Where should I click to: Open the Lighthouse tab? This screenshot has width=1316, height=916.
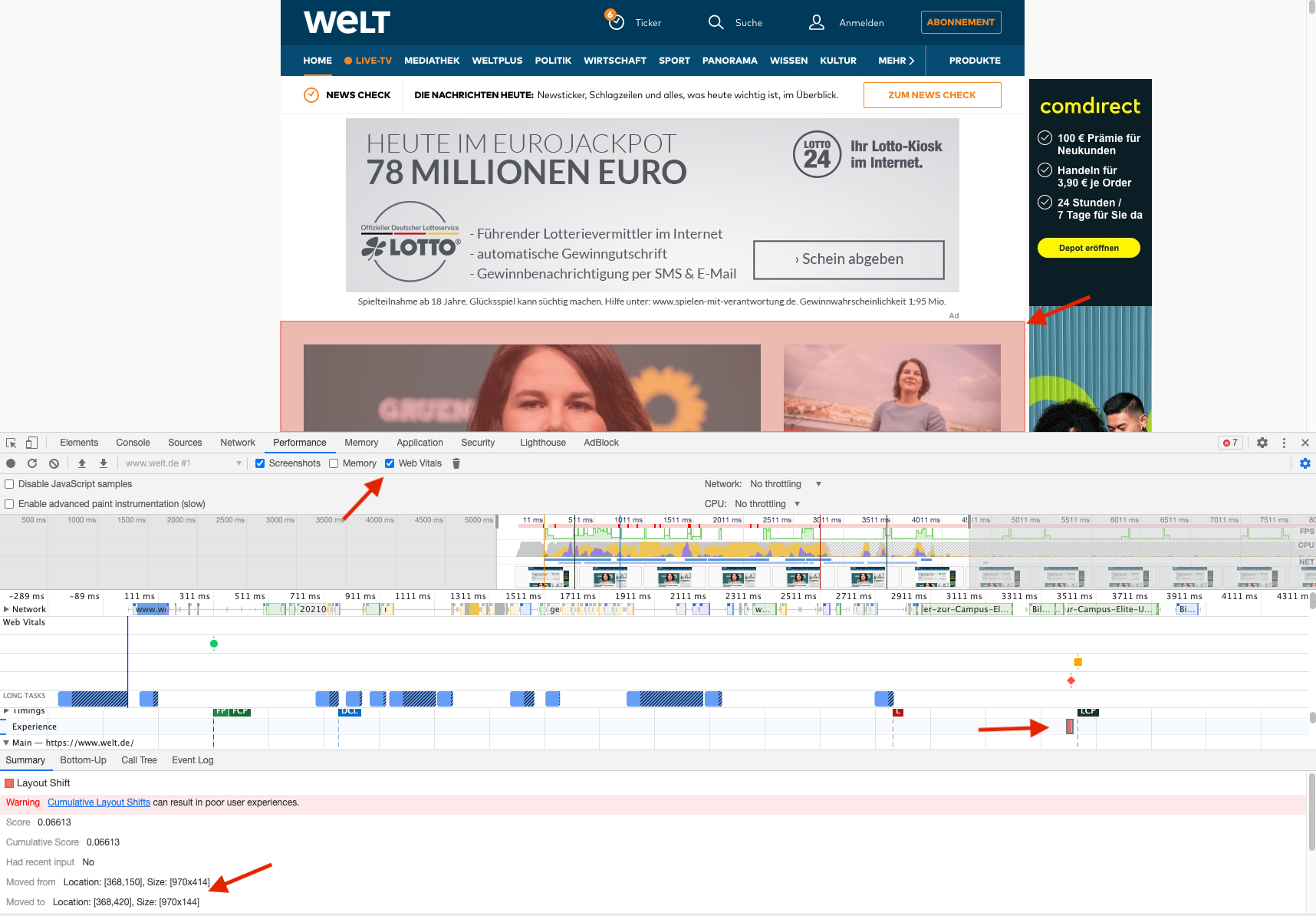pyautogui.click(x=543, y=443)
